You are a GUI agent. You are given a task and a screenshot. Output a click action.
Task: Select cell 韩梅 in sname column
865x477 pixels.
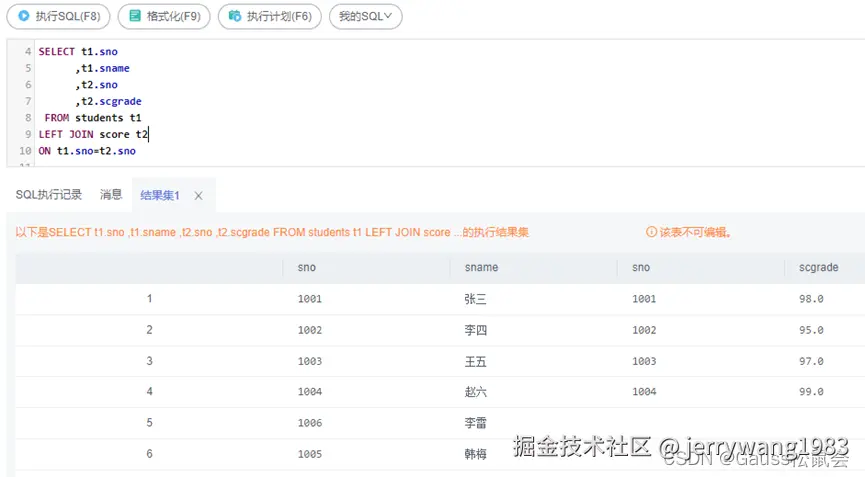[x=476, y=454]
